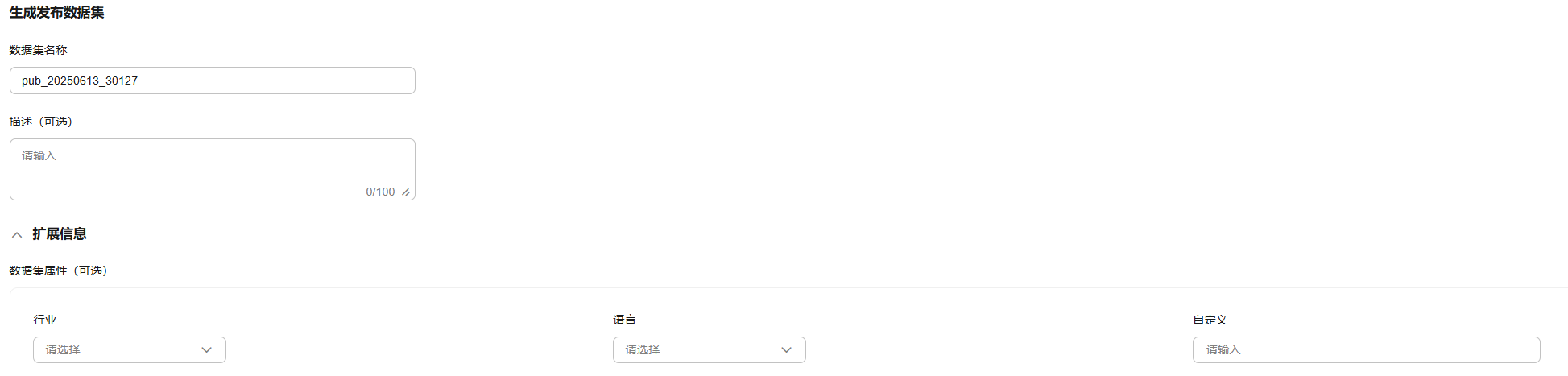Click the 0/100 character counter
Viewport: 1568px width, 376px height.
[380, 192]
